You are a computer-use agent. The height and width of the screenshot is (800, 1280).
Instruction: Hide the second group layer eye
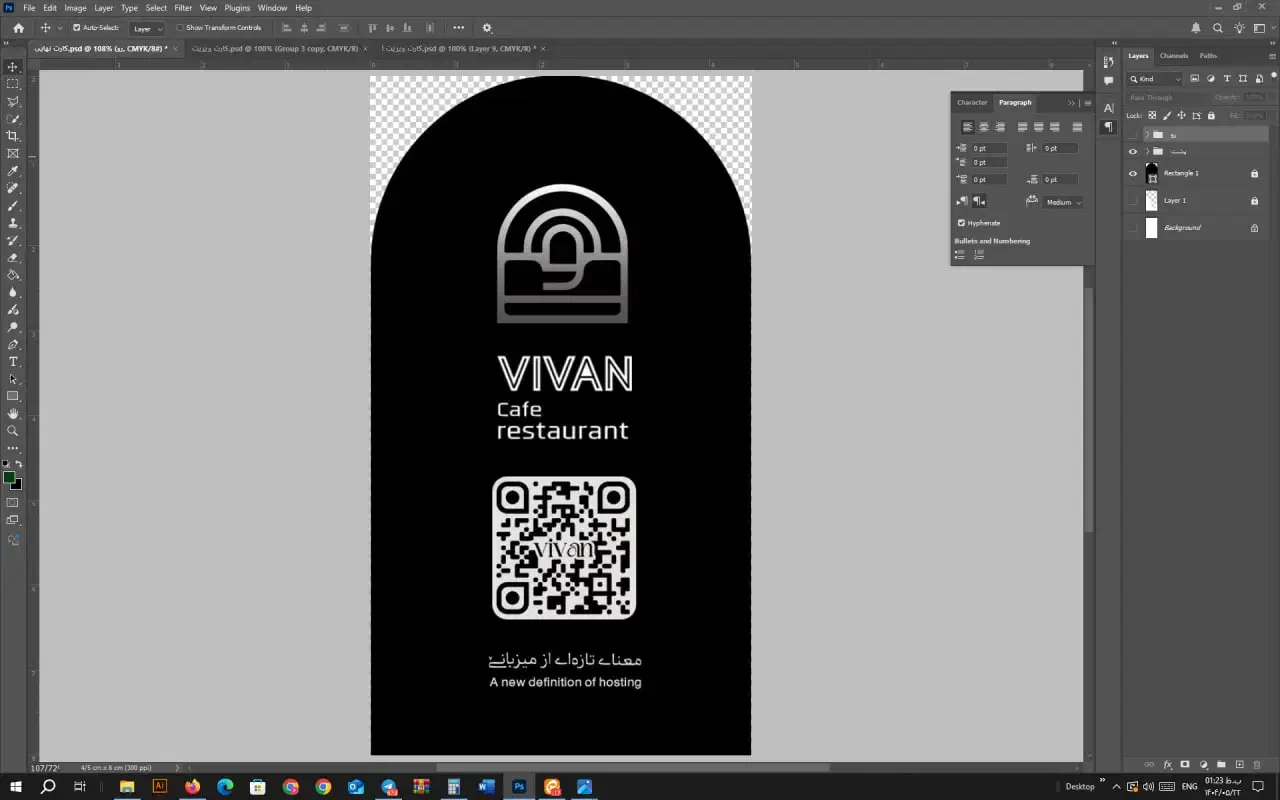click(x=1132, y=151)
